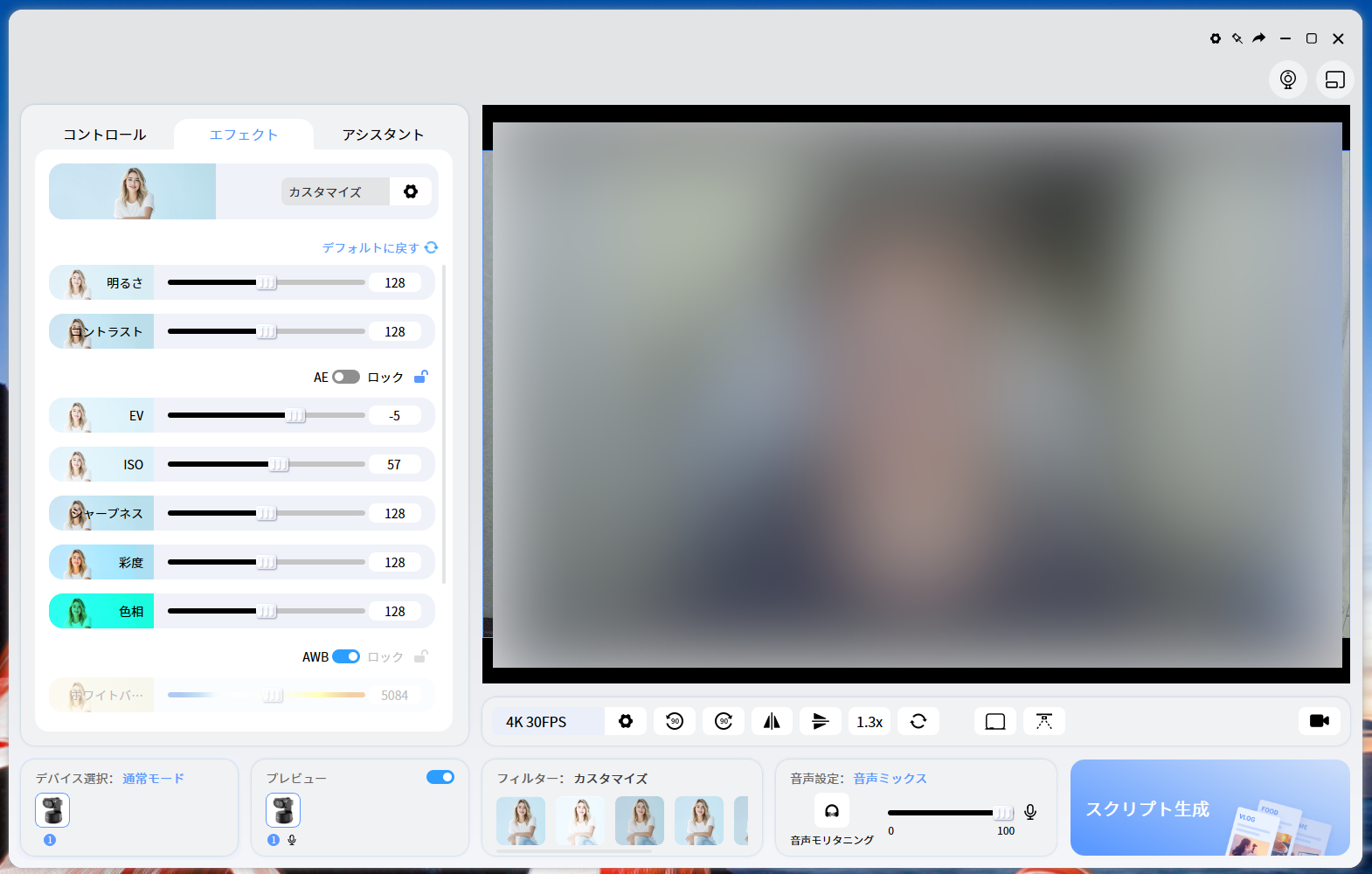Screen dimensions: 1372x874
Task: Click the AE lock padlock icon
Action: [x=420, y=377]
